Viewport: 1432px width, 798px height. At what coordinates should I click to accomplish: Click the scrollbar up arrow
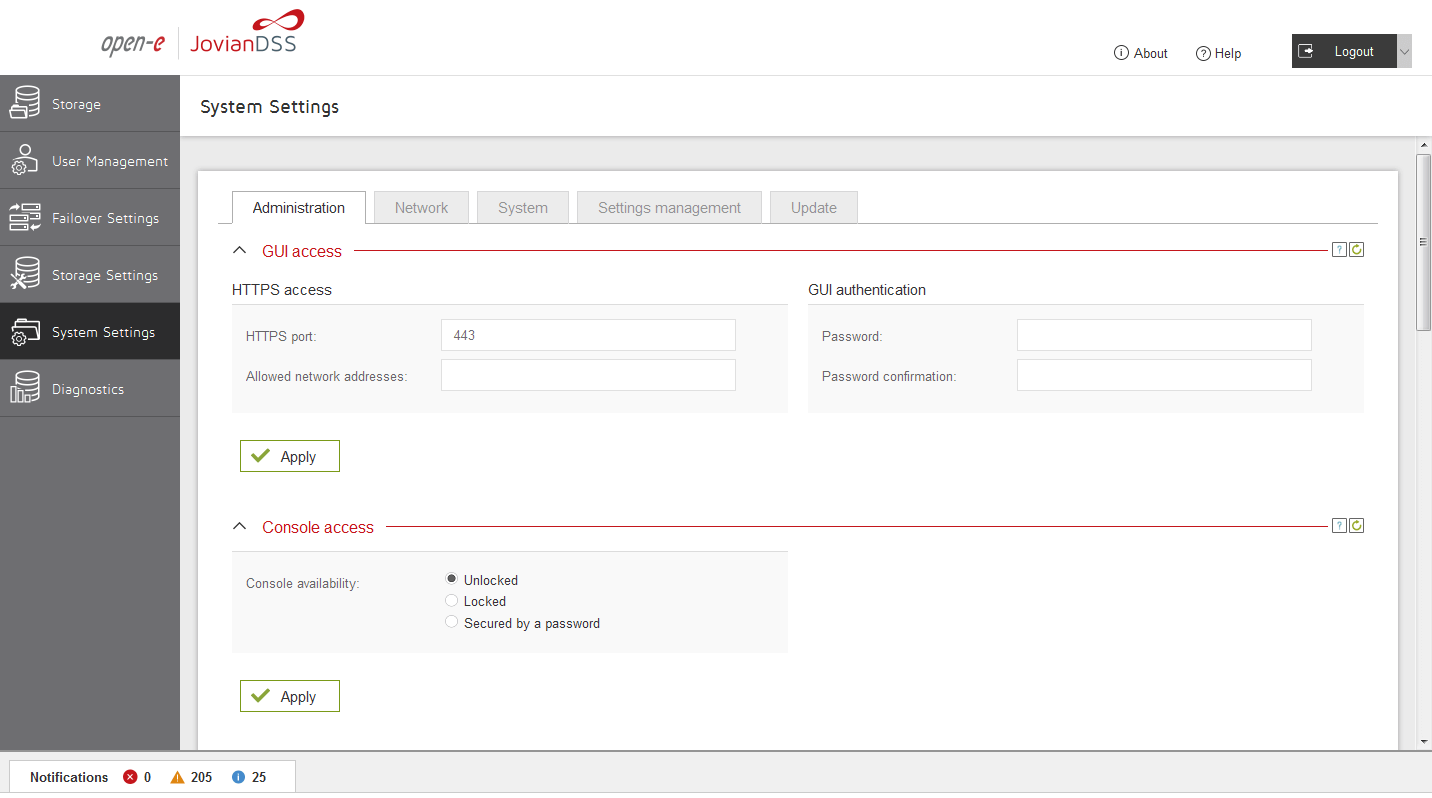point(1424,146)
